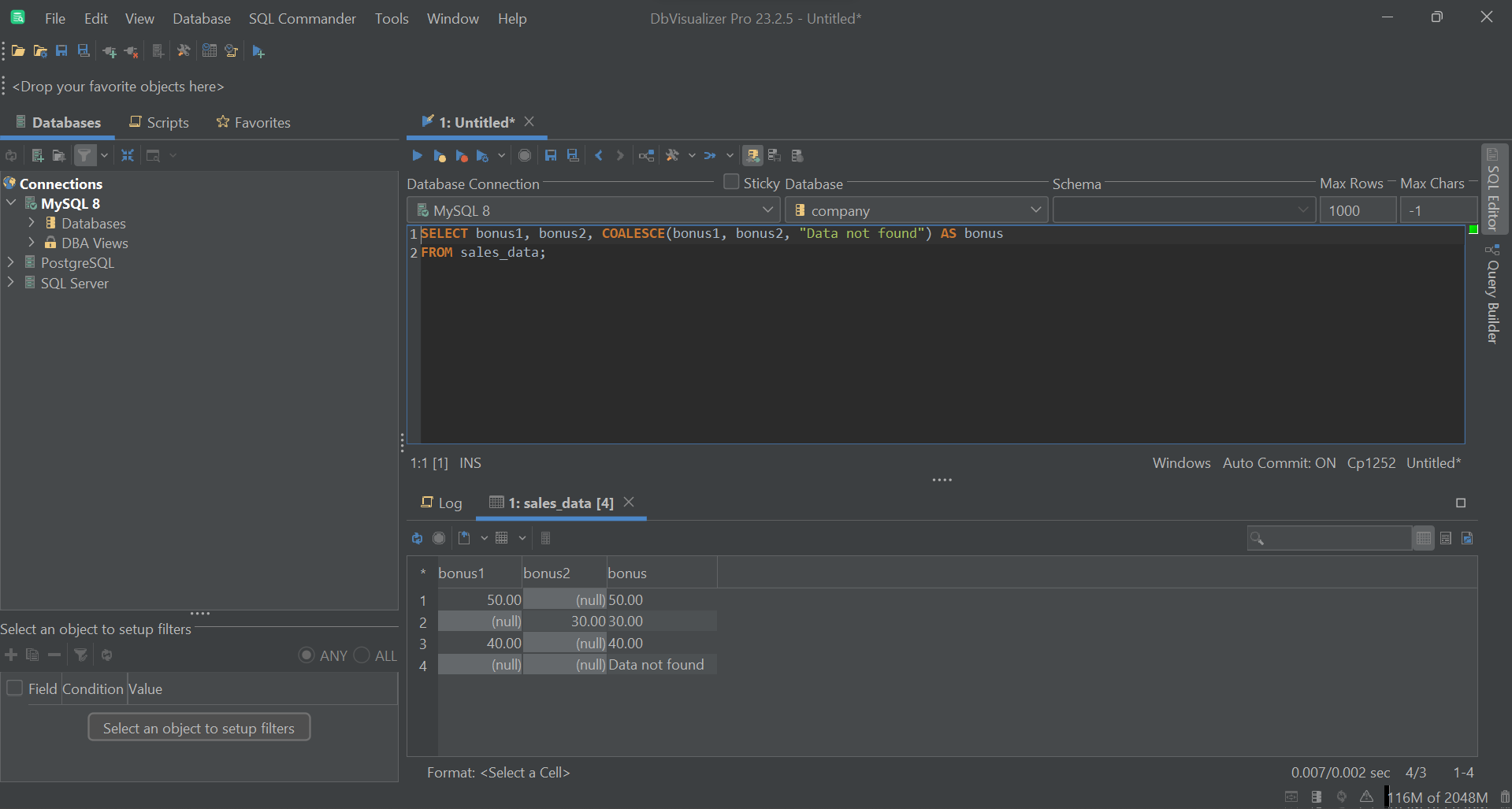This screenshot has height=809, width=1512.
Task: Open the Database Connection dropdown showing MySQL 8
Action: [x=767, y=210]
